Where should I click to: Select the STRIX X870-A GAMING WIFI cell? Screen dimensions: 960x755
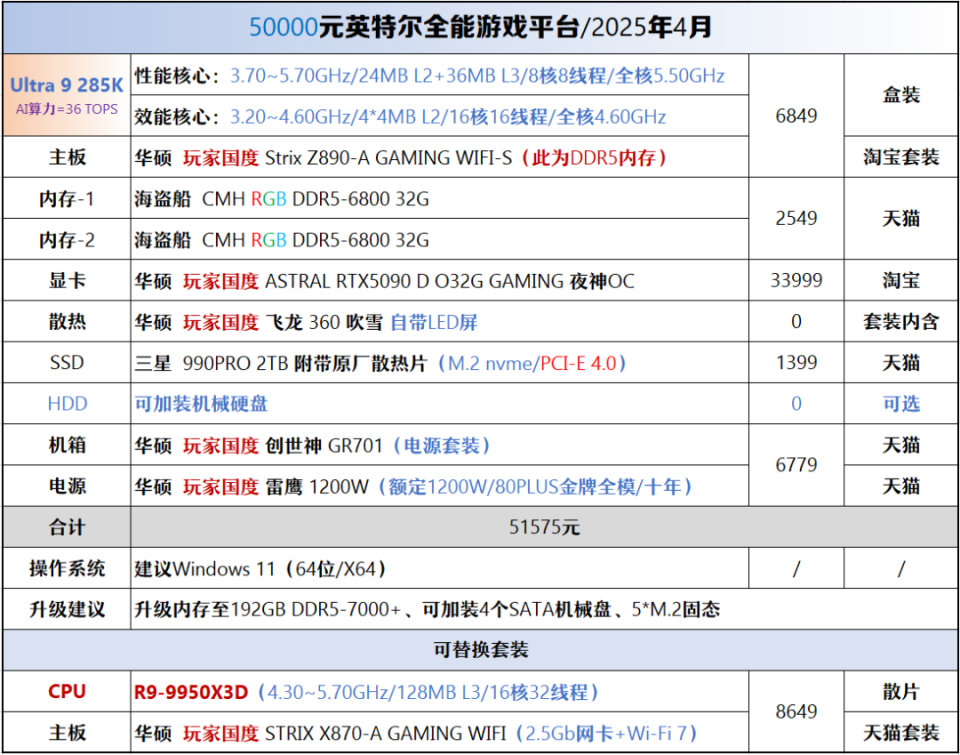(440, 732)
